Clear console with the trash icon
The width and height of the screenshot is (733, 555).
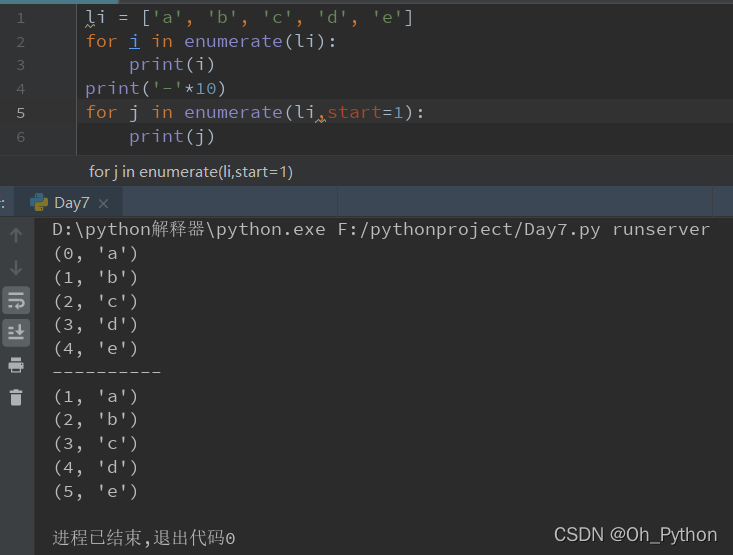[16, 397]
